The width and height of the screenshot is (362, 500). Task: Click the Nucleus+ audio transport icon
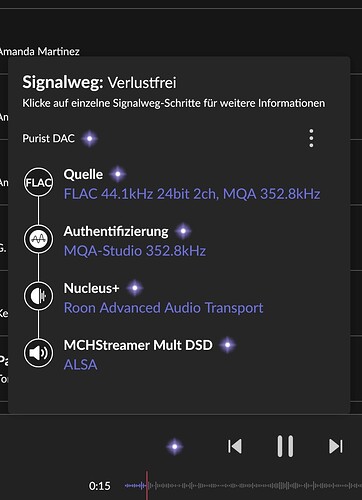coord(38,296)
